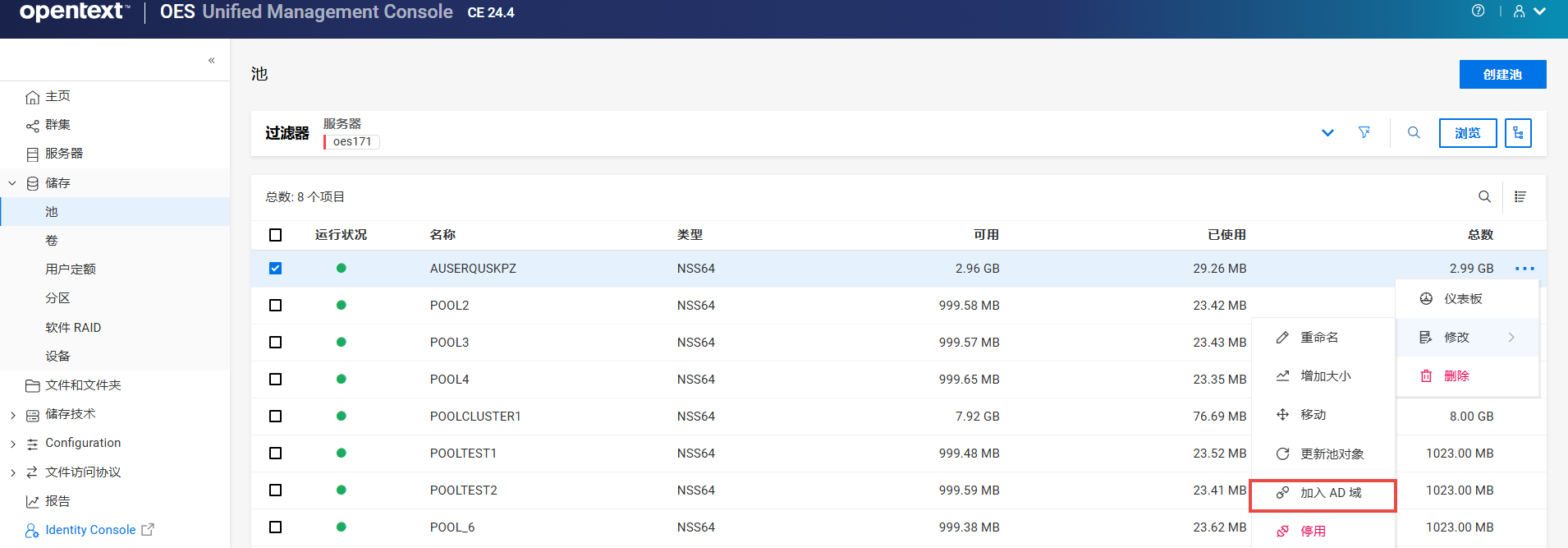Uncheck the AUSERQUSKPZ pool checkbox
The width and height of the screenshot is (1568, 548).
(x=275, y=269)
